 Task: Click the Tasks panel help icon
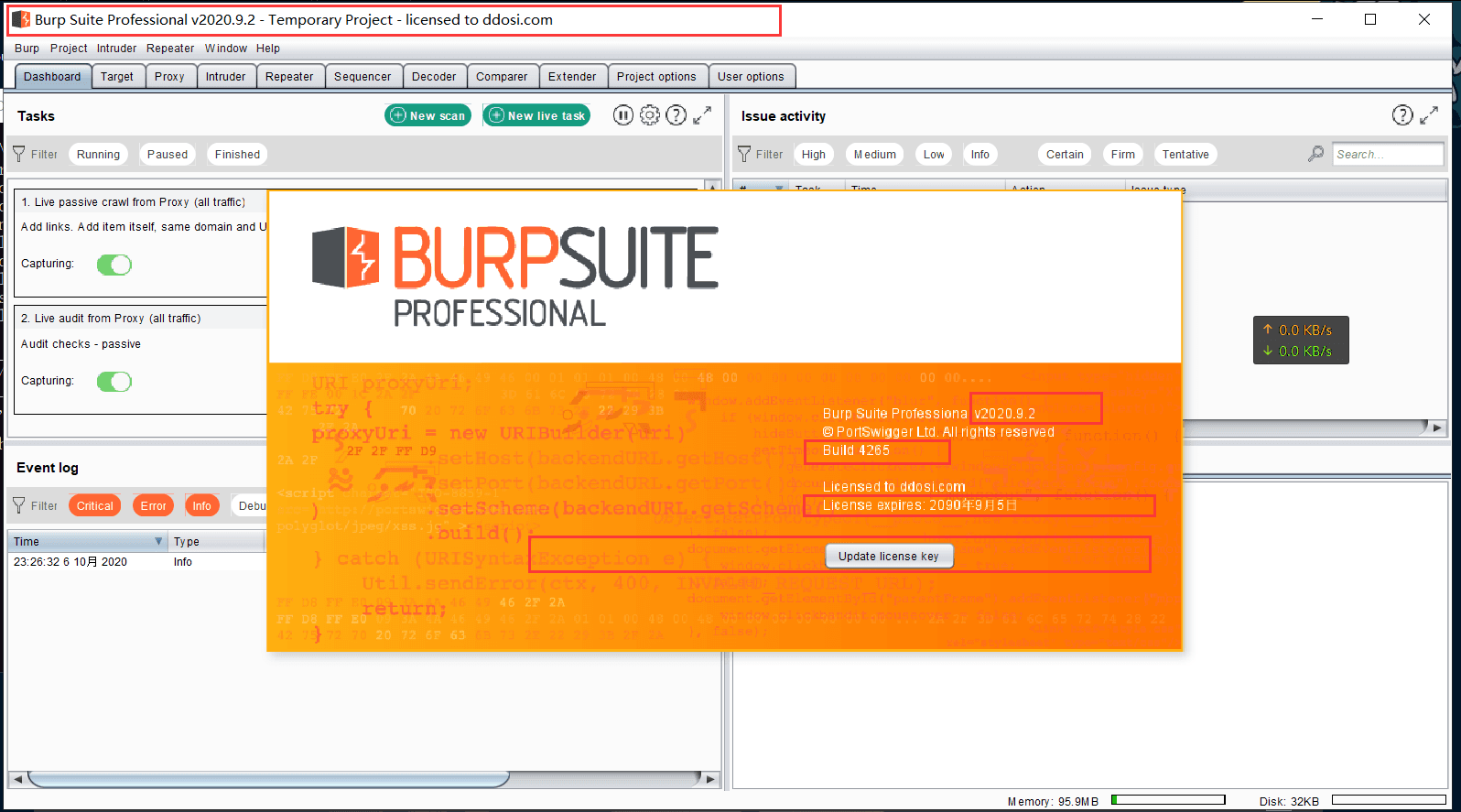[676, 115]
